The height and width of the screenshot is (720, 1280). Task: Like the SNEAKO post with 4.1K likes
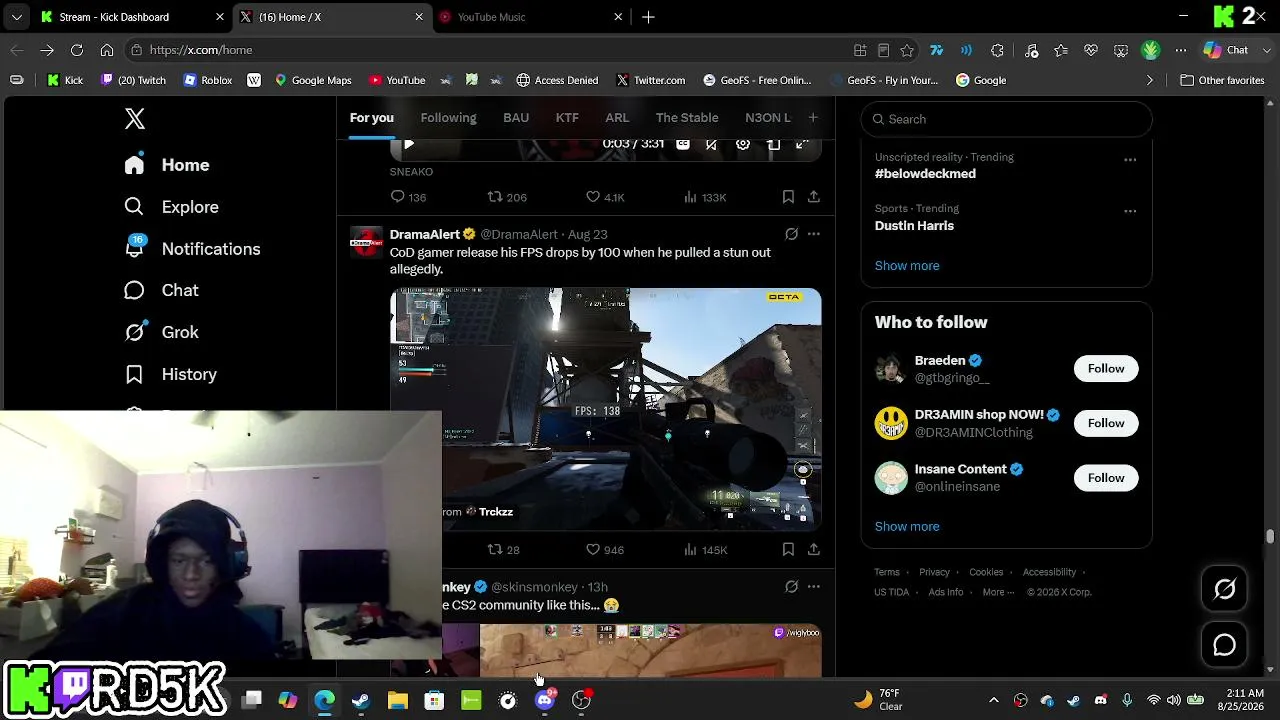[605, 197]
